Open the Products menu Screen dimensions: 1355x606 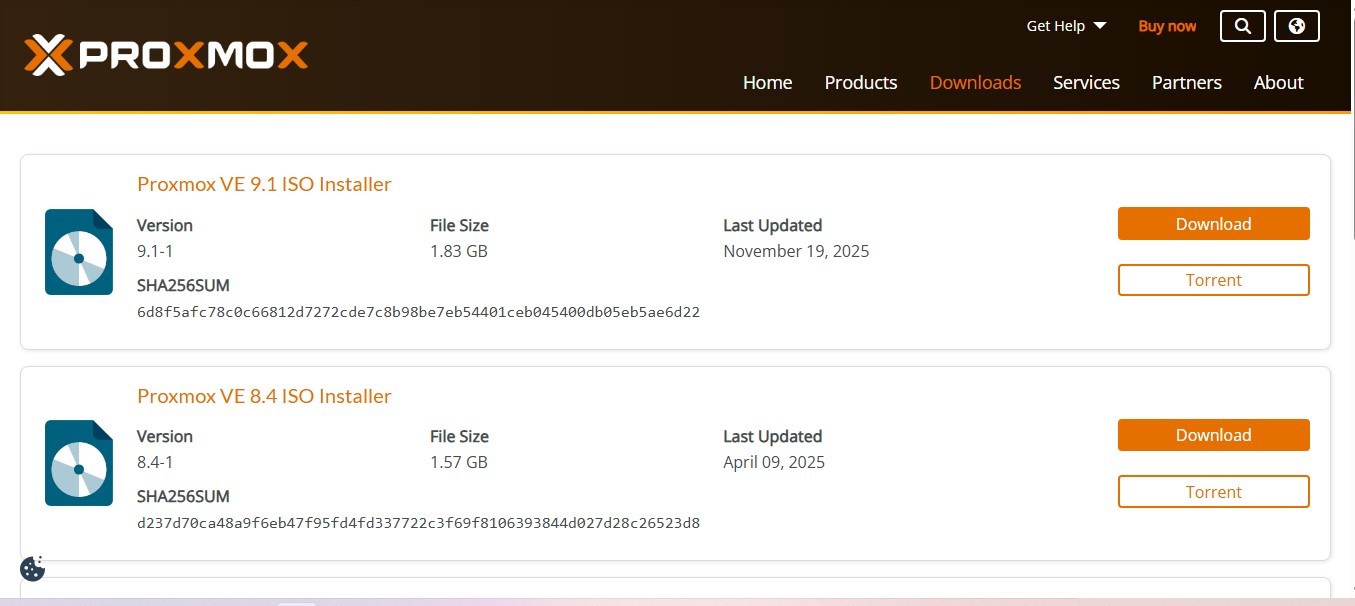(860, 83)
